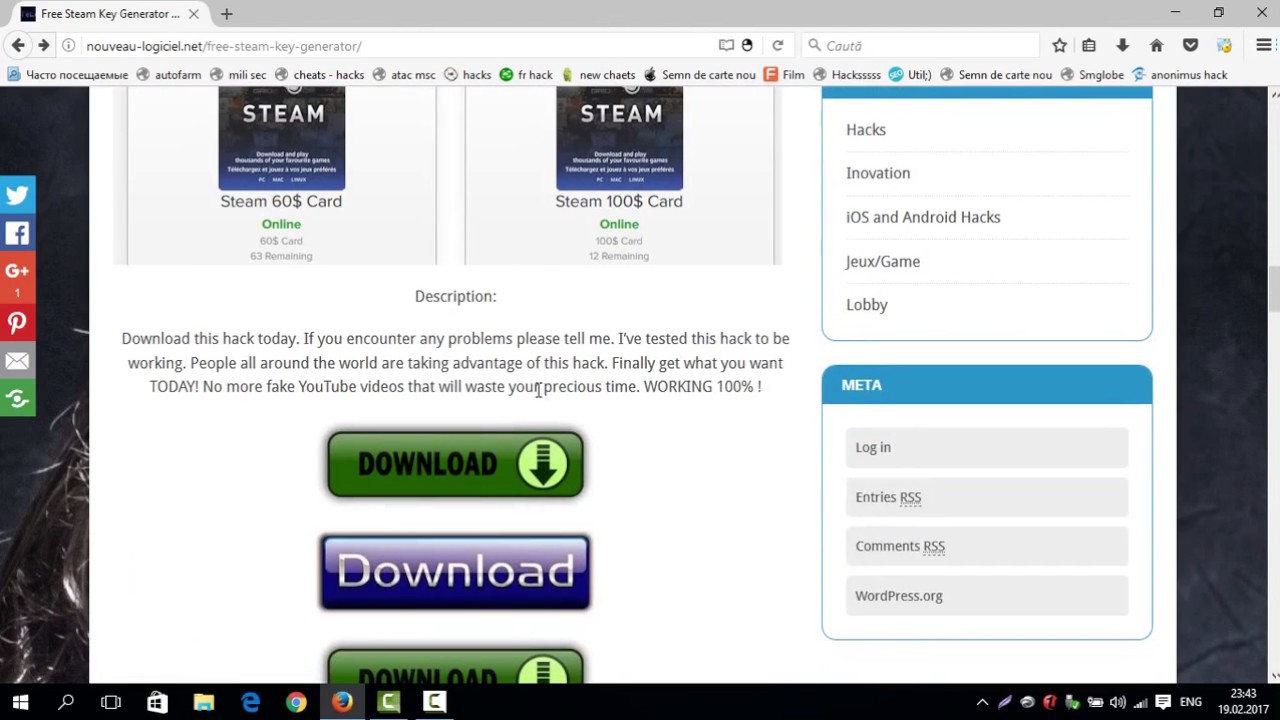Open Windows taskbar search magnifier
The image size is (1280, 720).
pos(66,702)
